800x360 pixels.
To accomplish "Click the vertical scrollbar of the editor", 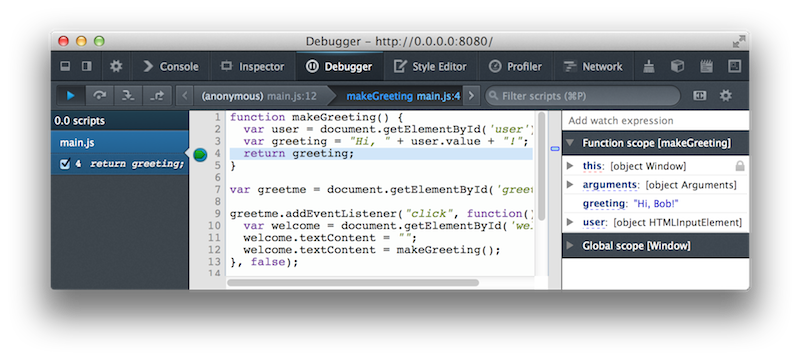I will 541,166.
